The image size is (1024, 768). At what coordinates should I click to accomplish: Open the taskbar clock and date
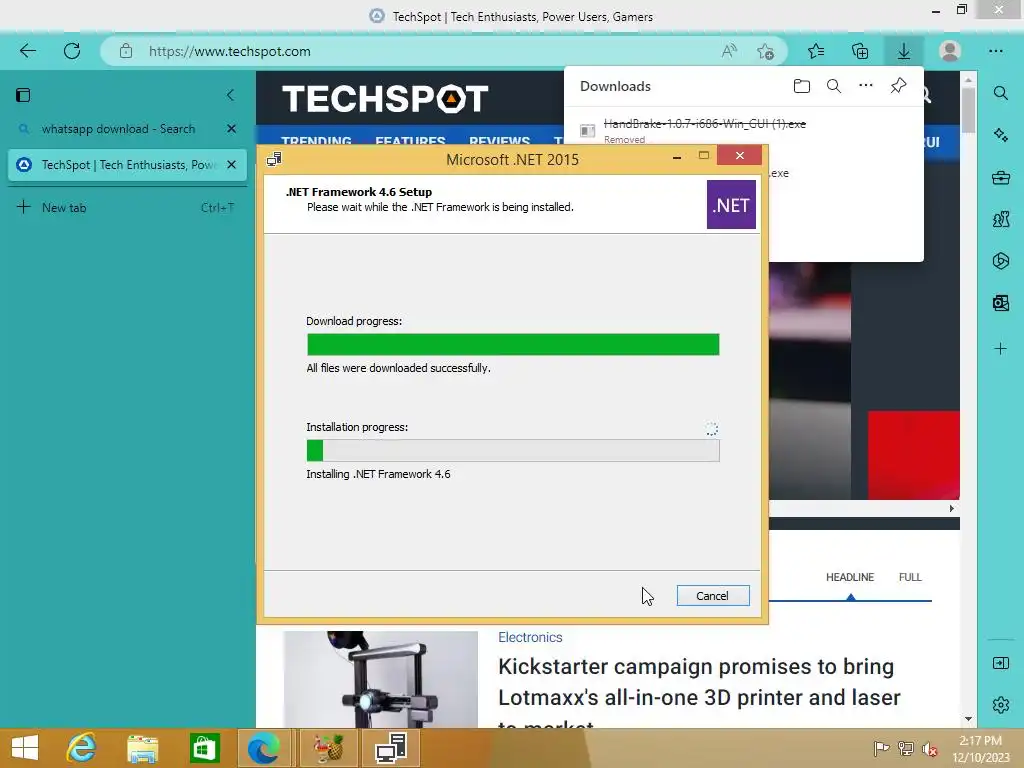click(981, 748)
